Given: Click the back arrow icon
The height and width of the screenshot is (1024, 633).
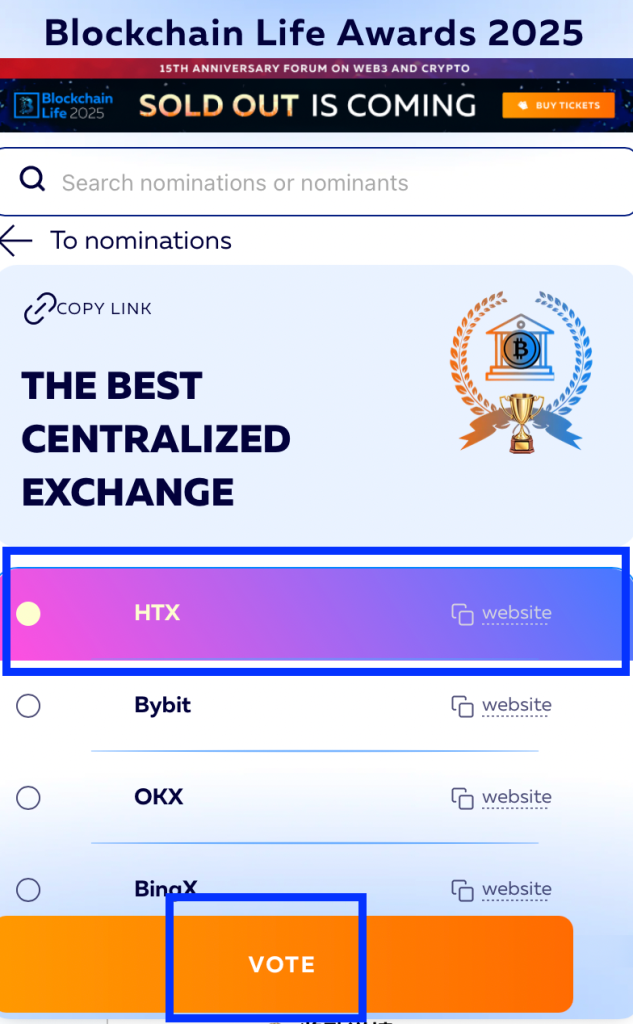Looking at the screenshot, I should (17, 241).
